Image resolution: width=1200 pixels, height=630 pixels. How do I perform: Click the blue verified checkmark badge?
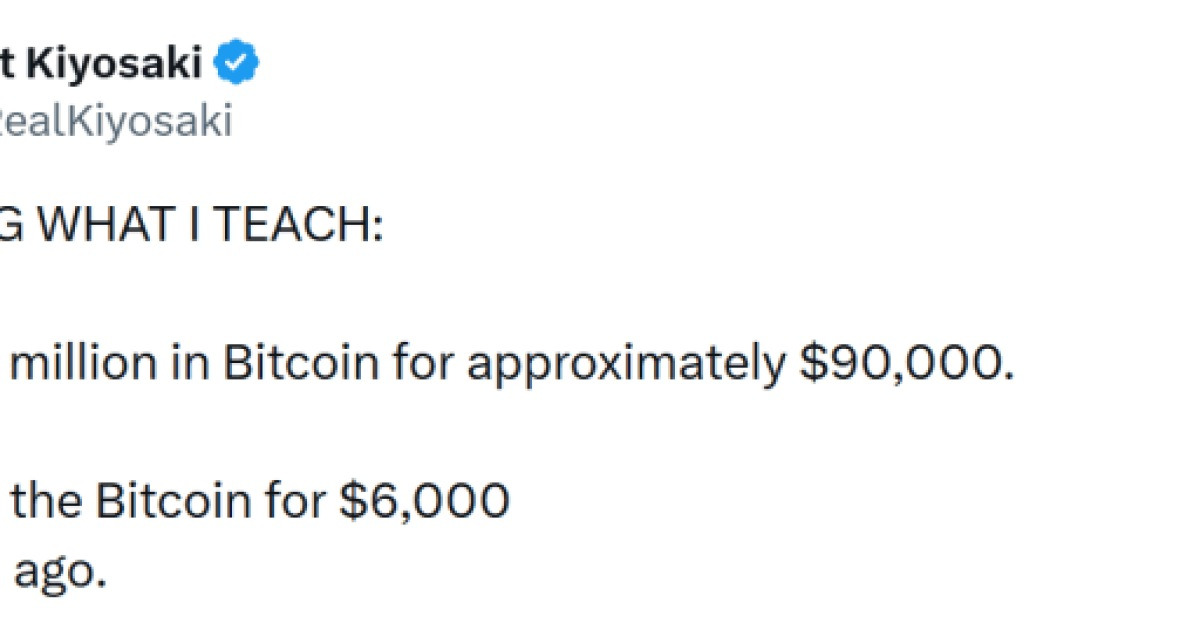[x=239, y=65]
